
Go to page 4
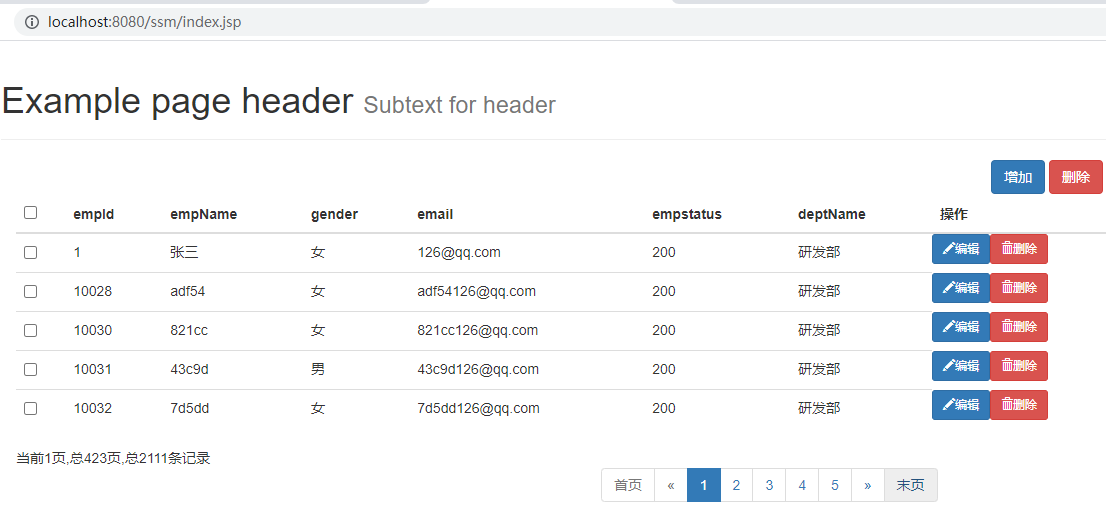point(802,485)
